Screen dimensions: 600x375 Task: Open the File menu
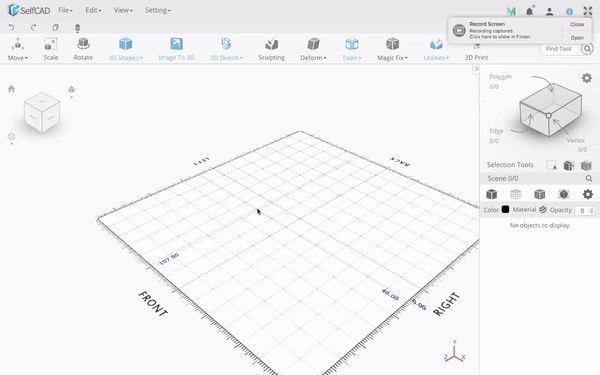tap(65, 10)
